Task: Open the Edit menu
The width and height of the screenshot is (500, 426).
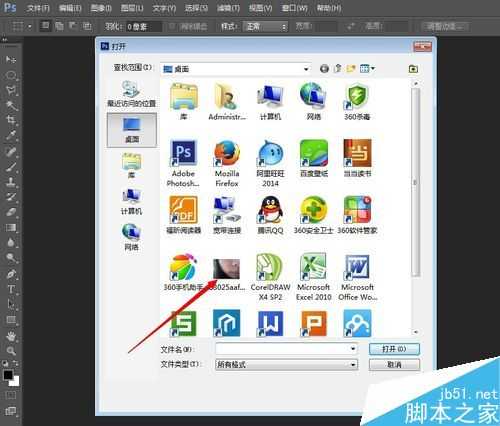Action: point(70,8)
